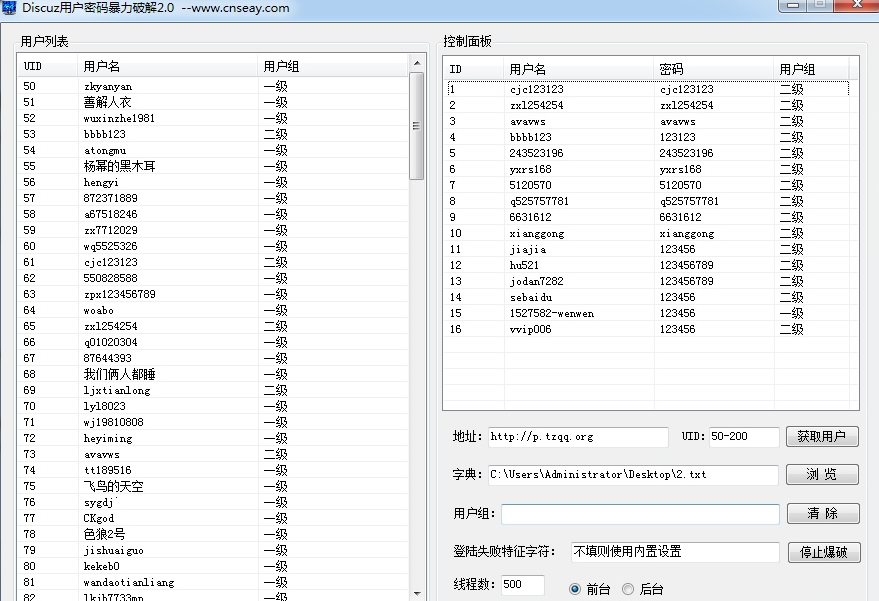
Task: Click the 停止爆破 button
Action: (824, 552)
